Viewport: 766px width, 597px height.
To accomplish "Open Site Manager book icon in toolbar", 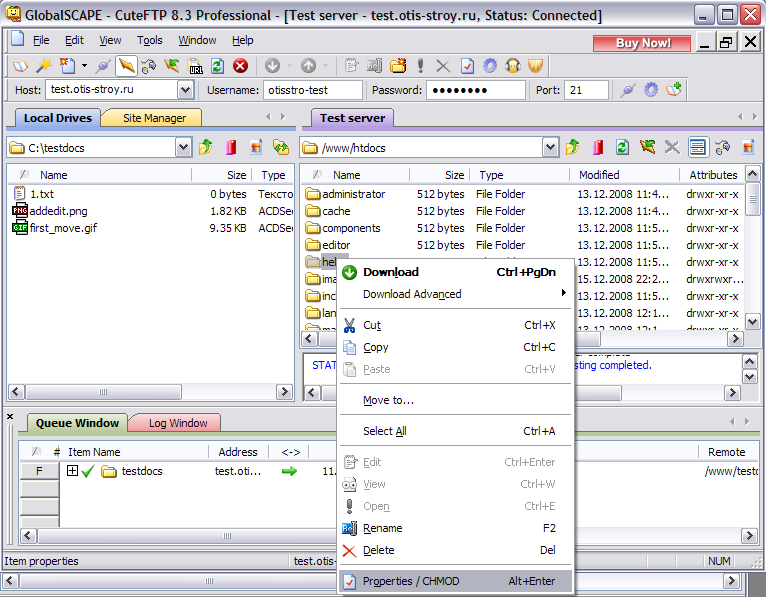I will 21,65.
